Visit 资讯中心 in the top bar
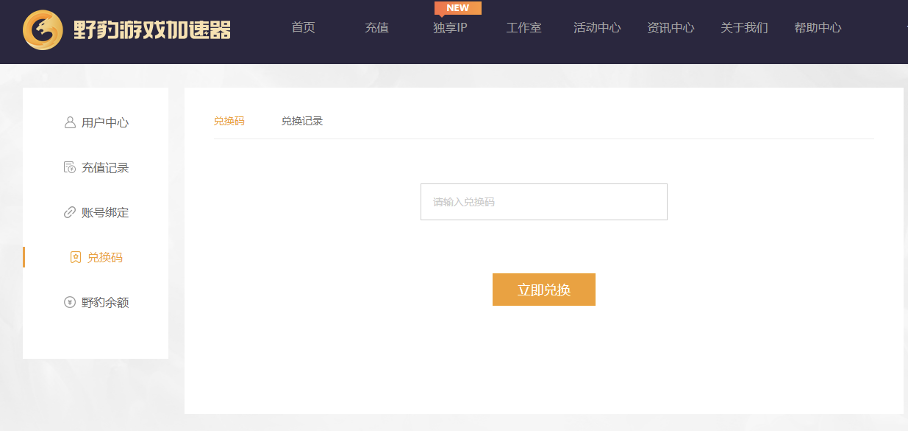The width and height of the screenshot is (908, 432). click(x=671, y=27)
